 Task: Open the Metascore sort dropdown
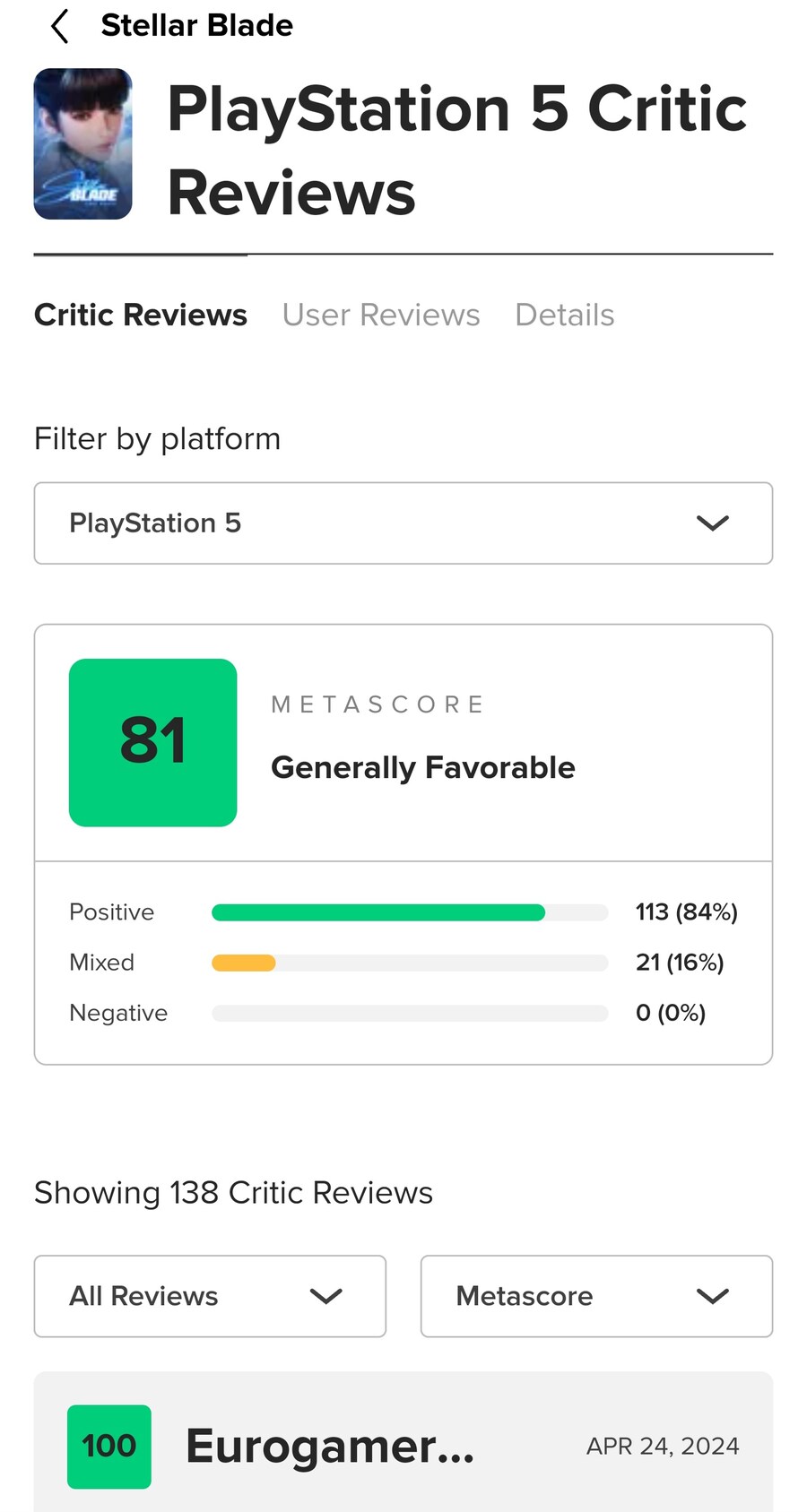click(x=596, y=1296)
